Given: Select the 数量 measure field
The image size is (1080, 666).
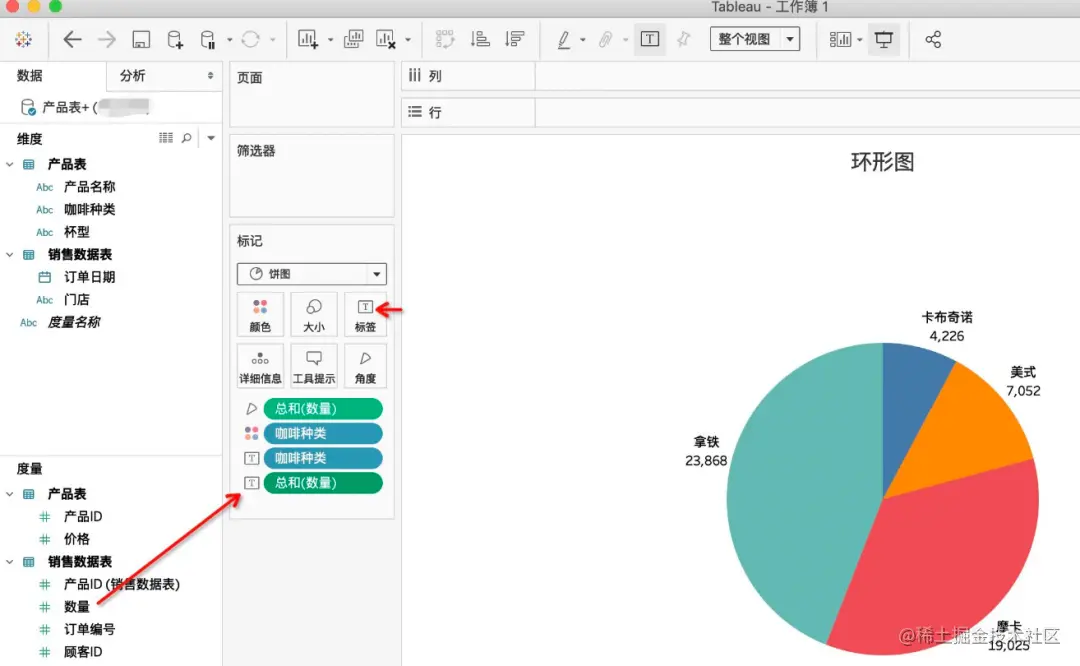Looking at the screenshot, I should click(76, 607).
